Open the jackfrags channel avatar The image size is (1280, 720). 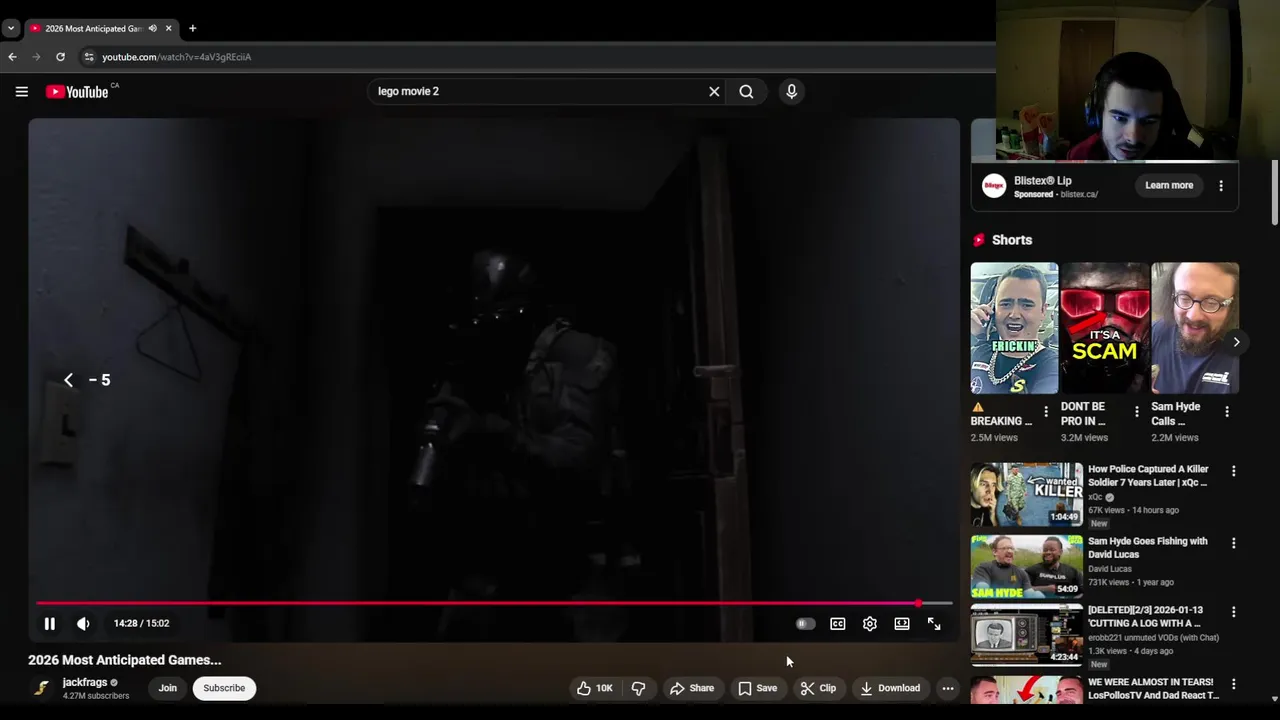[41, 688]
